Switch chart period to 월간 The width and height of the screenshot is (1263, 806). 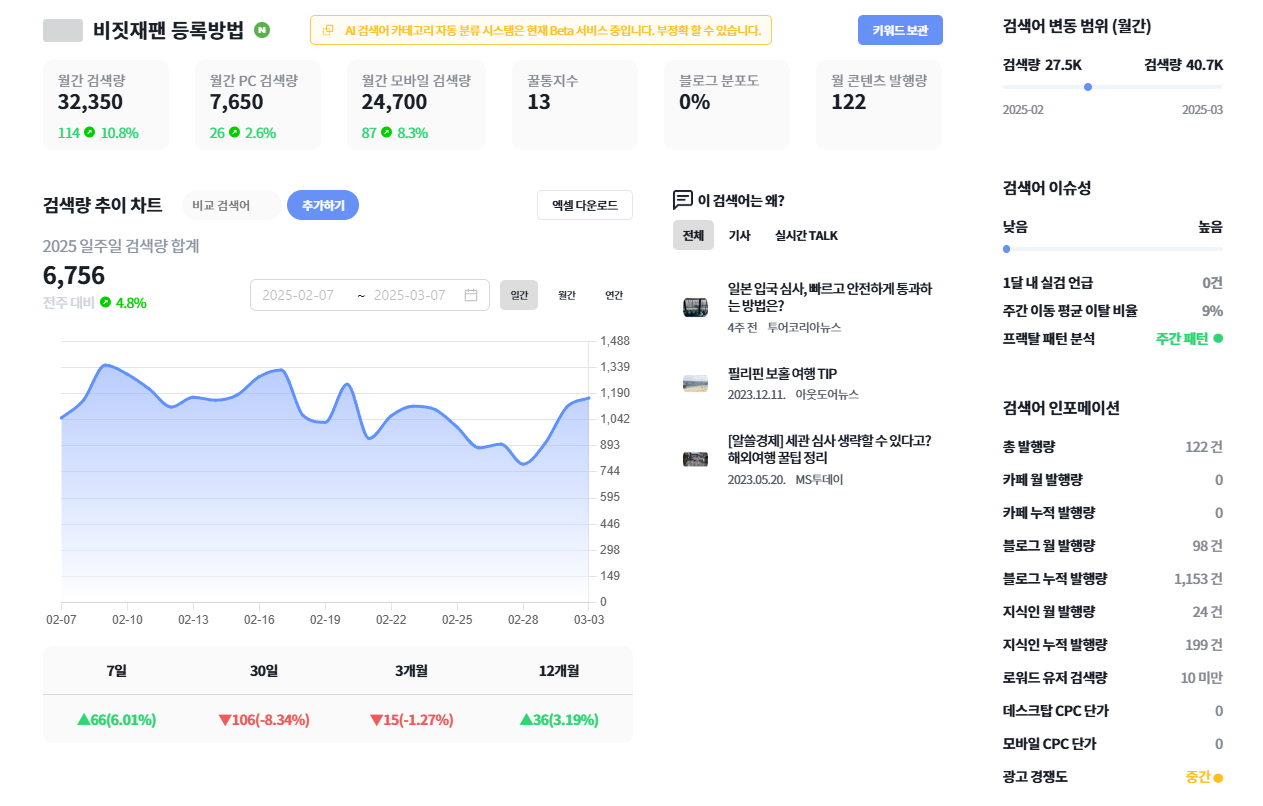pos(567,295)
